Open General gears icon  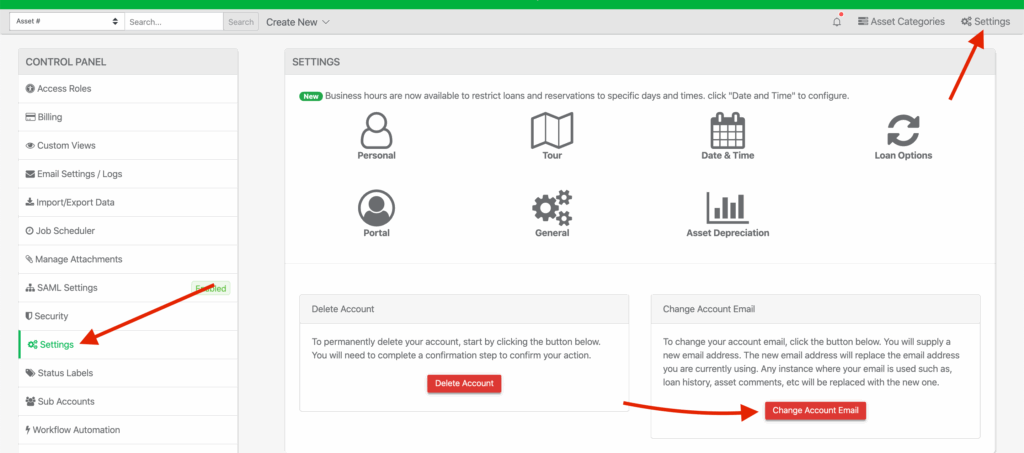coord(552,208)
